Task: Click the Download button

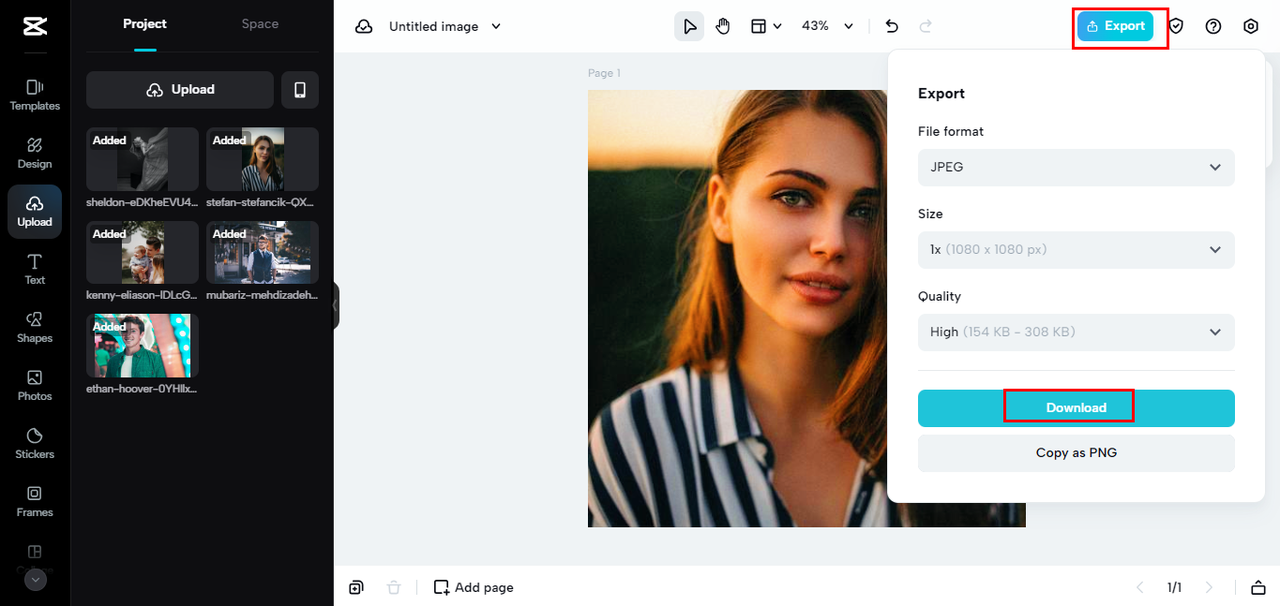Action: (x=1076, y=408)
